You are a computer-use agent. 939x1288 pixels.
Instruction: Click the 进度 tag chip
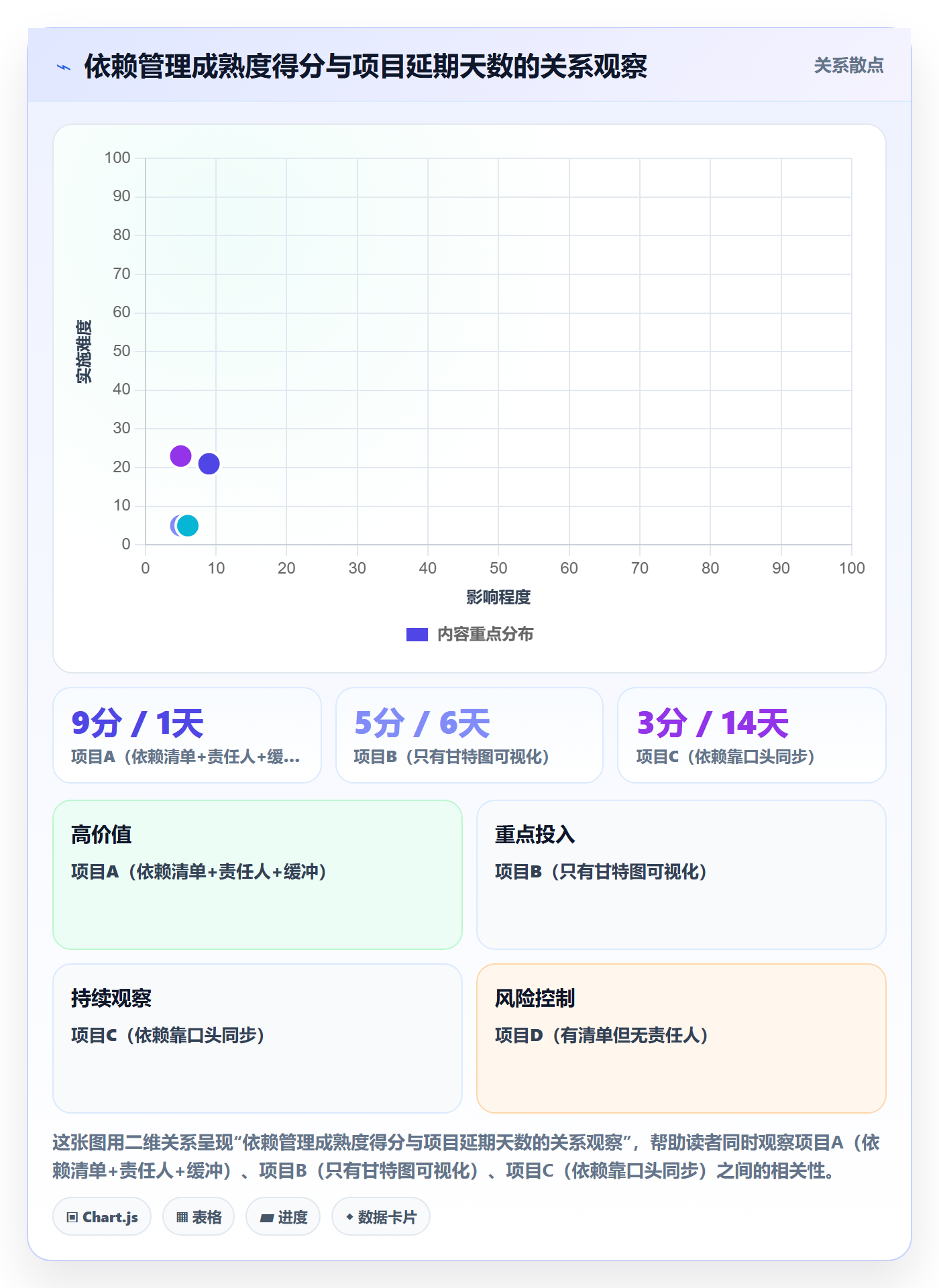(x=283, y=1217)
